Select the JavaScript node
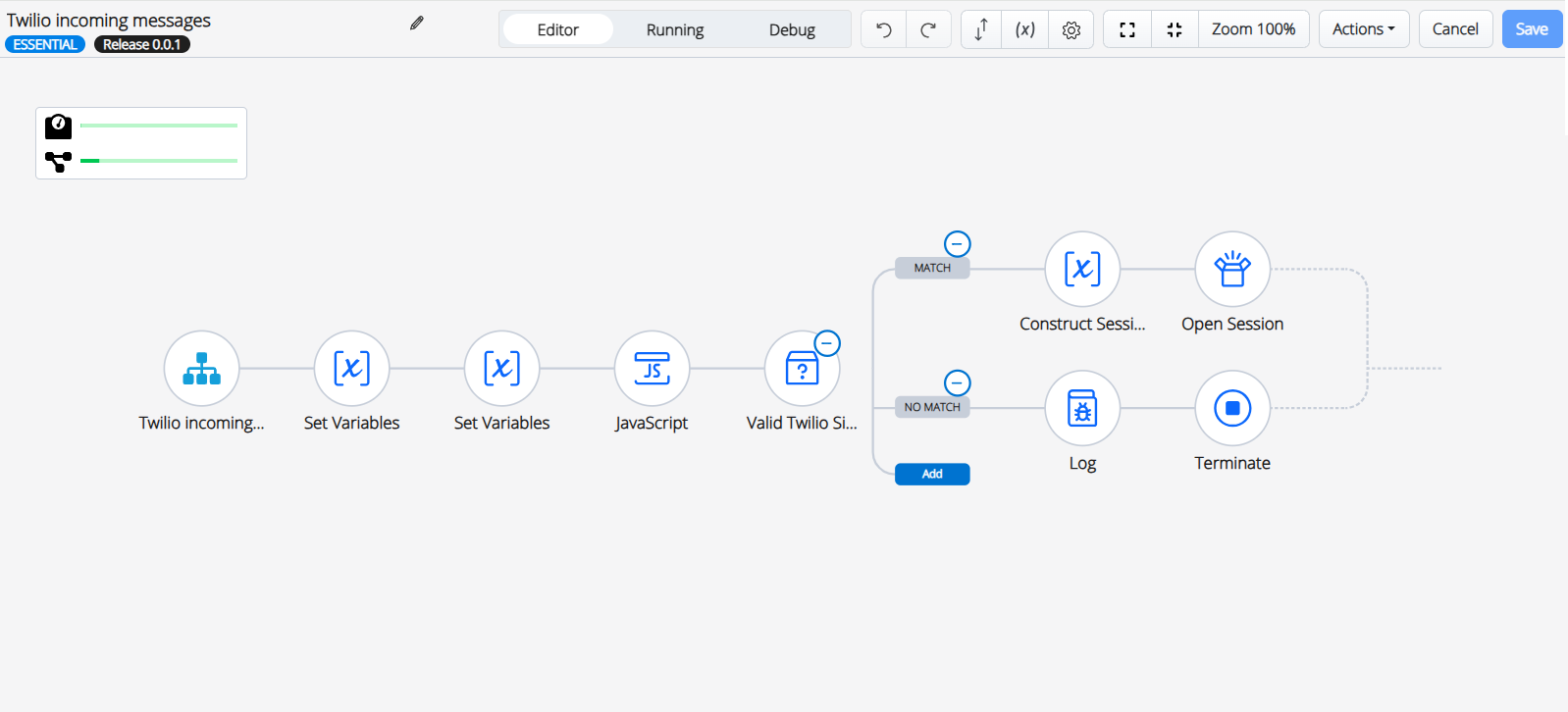1568x712 pixels. pos(652,369)
